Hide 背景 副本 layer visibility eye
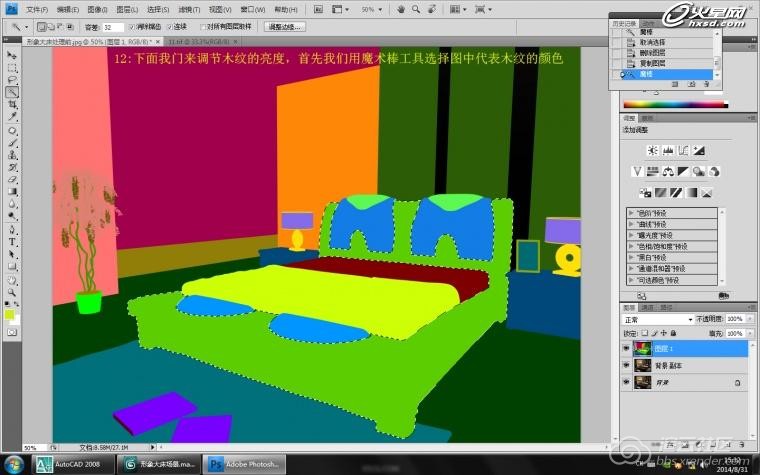The height and width of the screenshot is (475, 760). tap(626, 365)
